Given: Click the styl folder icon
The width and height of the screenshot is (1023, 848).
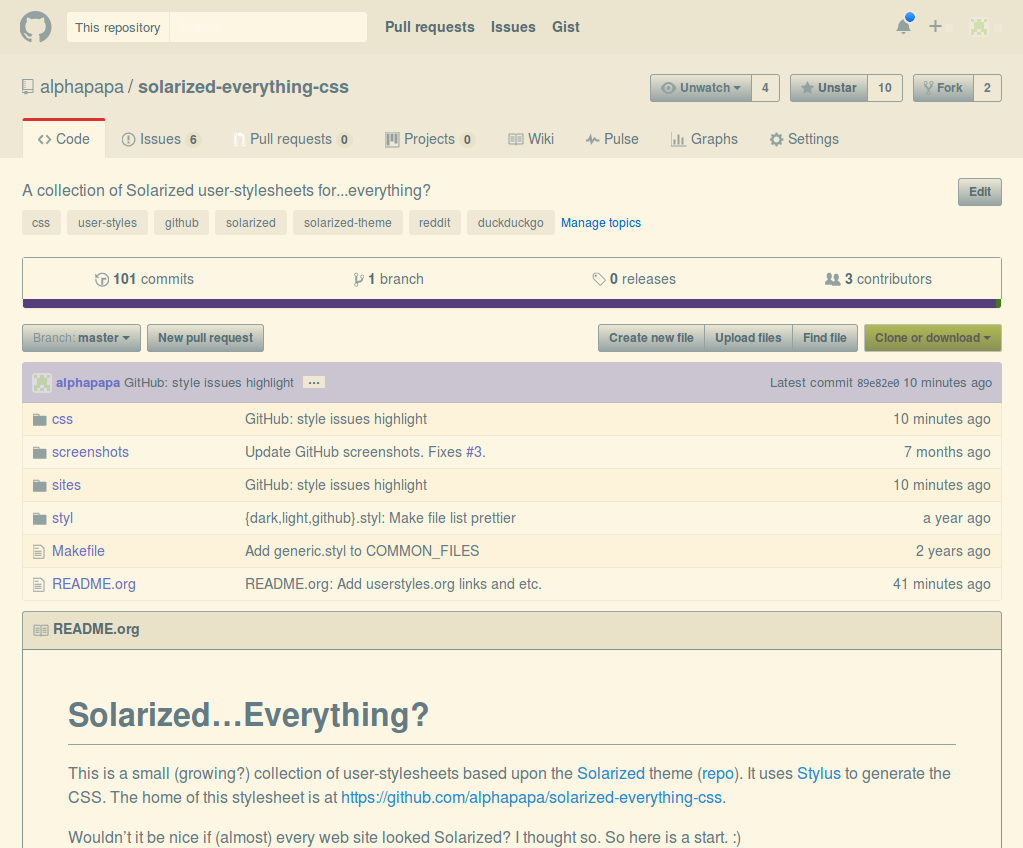Looking at the screenshot, I should [x=40, y=518].
